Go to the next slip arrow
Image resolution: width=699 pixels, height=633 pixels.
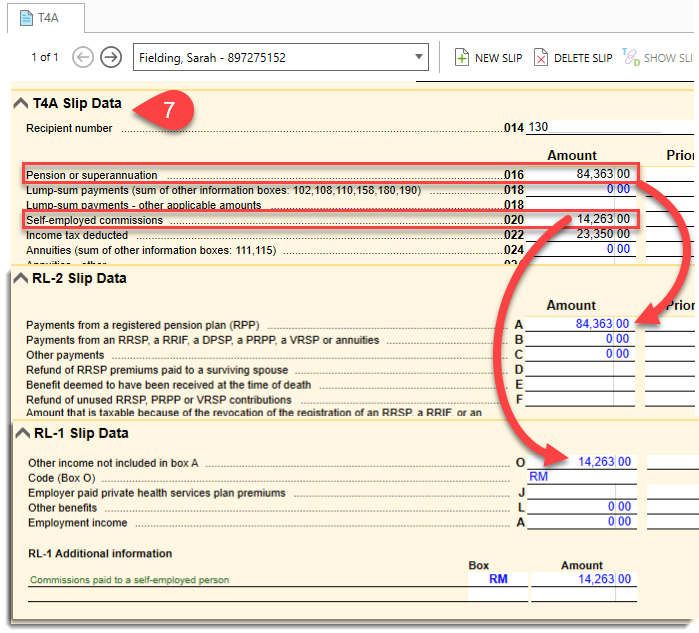[111, 57]
